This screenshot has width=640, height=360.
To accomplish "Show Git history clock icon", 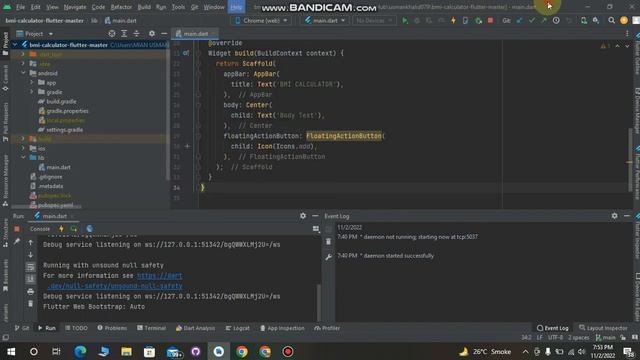I will pos(556,20).
